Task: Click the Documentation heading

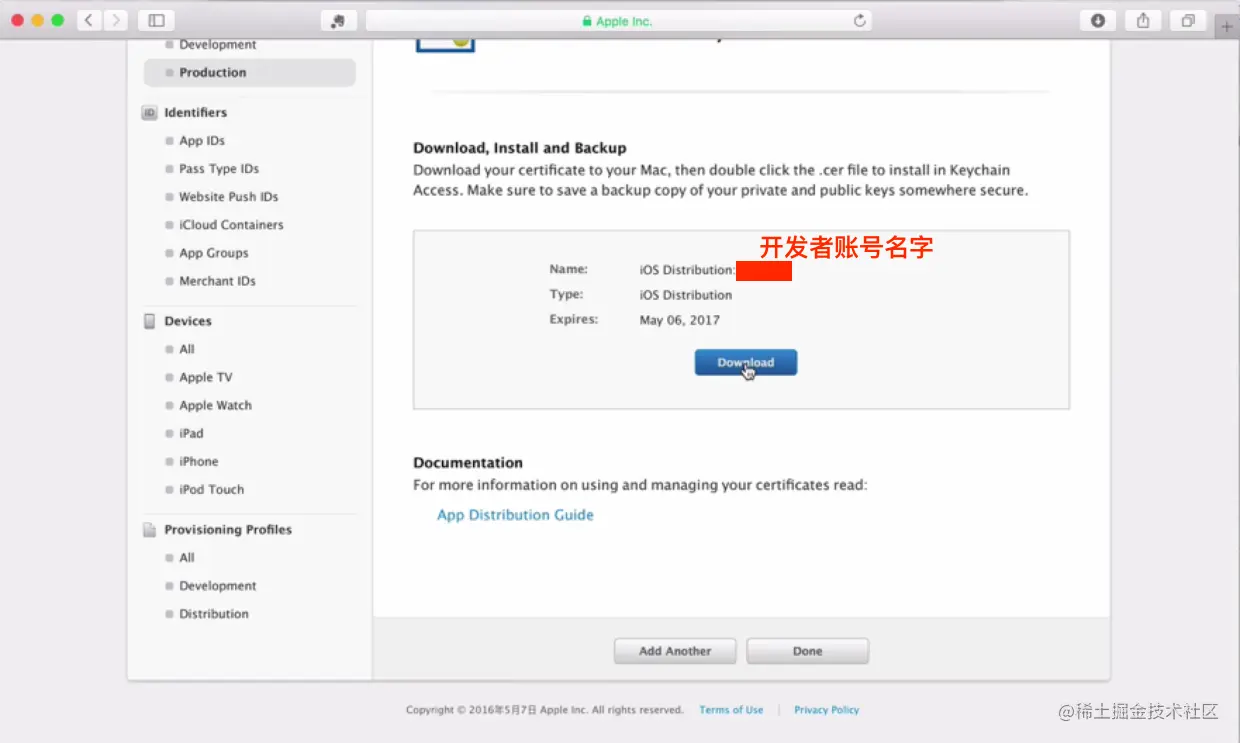Action: pos(468,463)
